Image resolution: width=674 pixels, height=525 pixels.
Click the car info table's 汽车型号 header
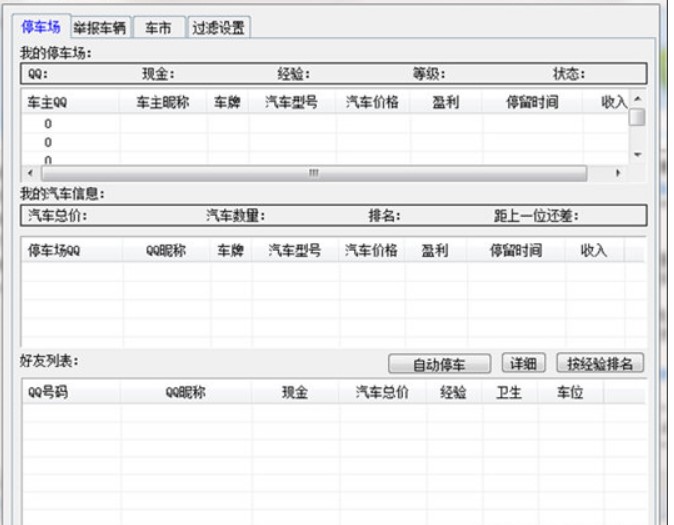[x=294, y=250]
